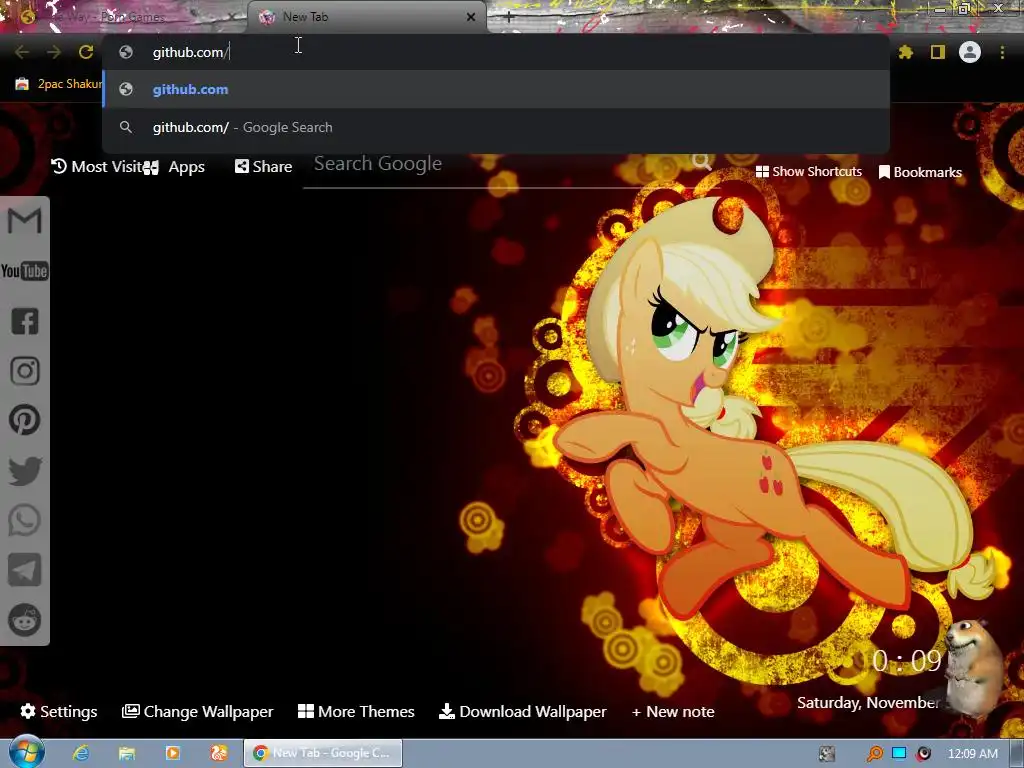Open Facebook sidebar shortcut
The height and width of the screenshot is (768, 1024).
pos(25,321)
